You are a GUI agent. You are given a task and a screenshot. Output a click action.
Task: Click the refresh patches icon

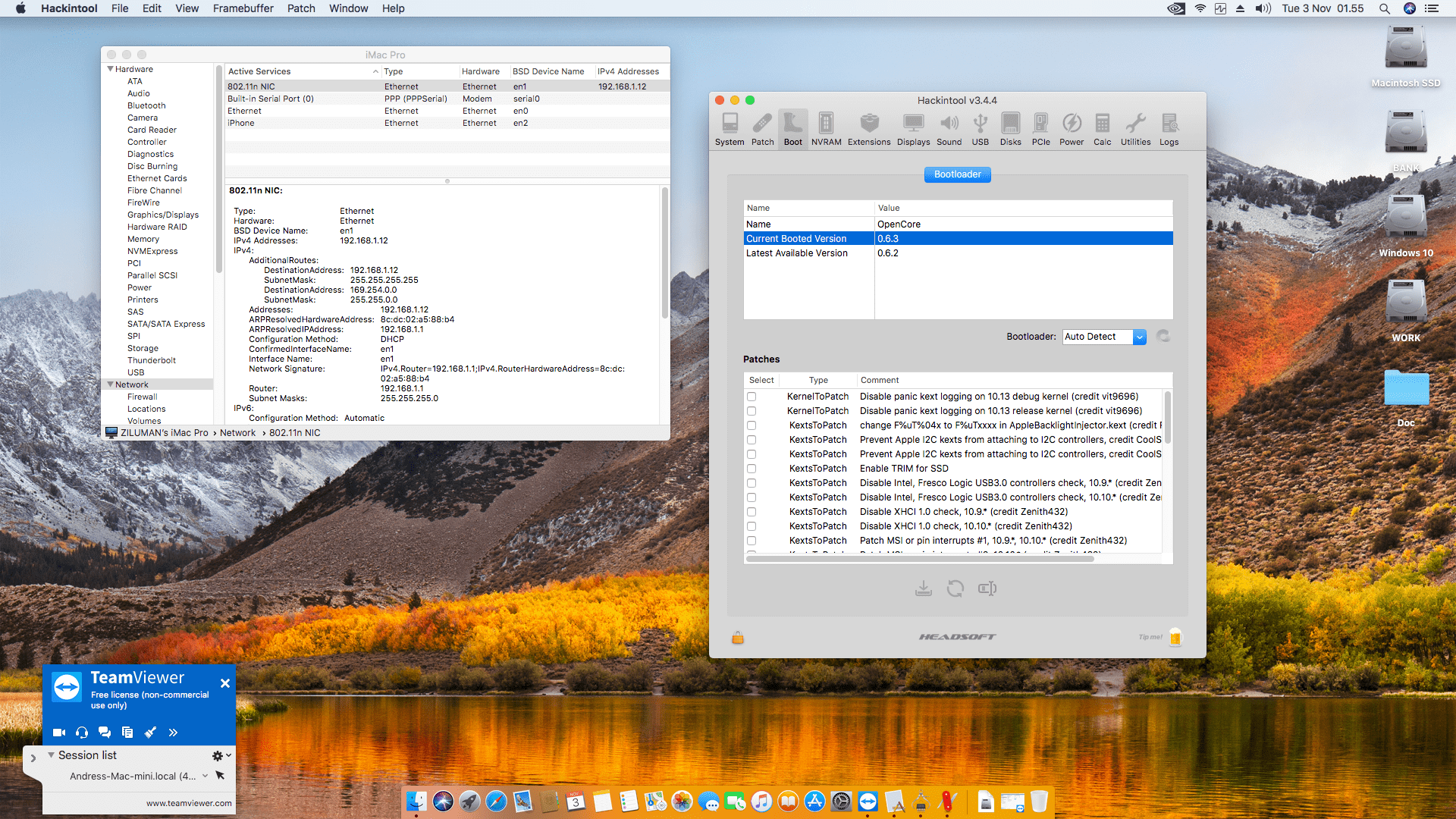click(x=955, y=588)
